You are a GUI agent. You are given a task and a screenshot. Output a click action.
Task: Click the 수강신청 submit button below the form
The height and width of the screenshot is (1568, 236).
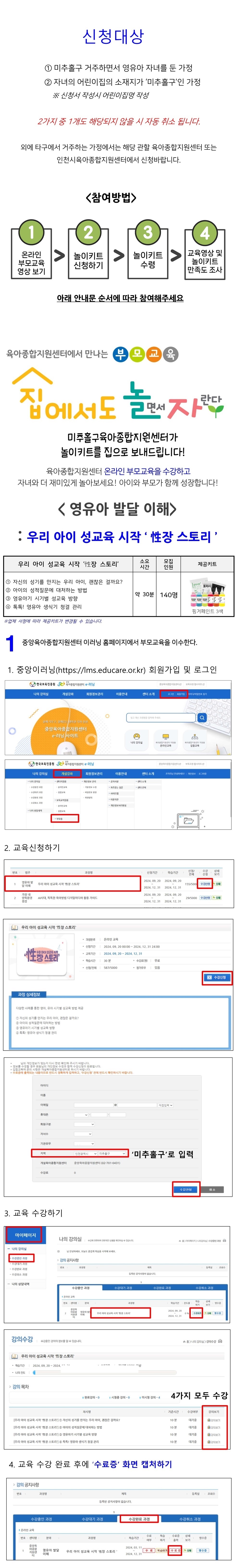185,1189
